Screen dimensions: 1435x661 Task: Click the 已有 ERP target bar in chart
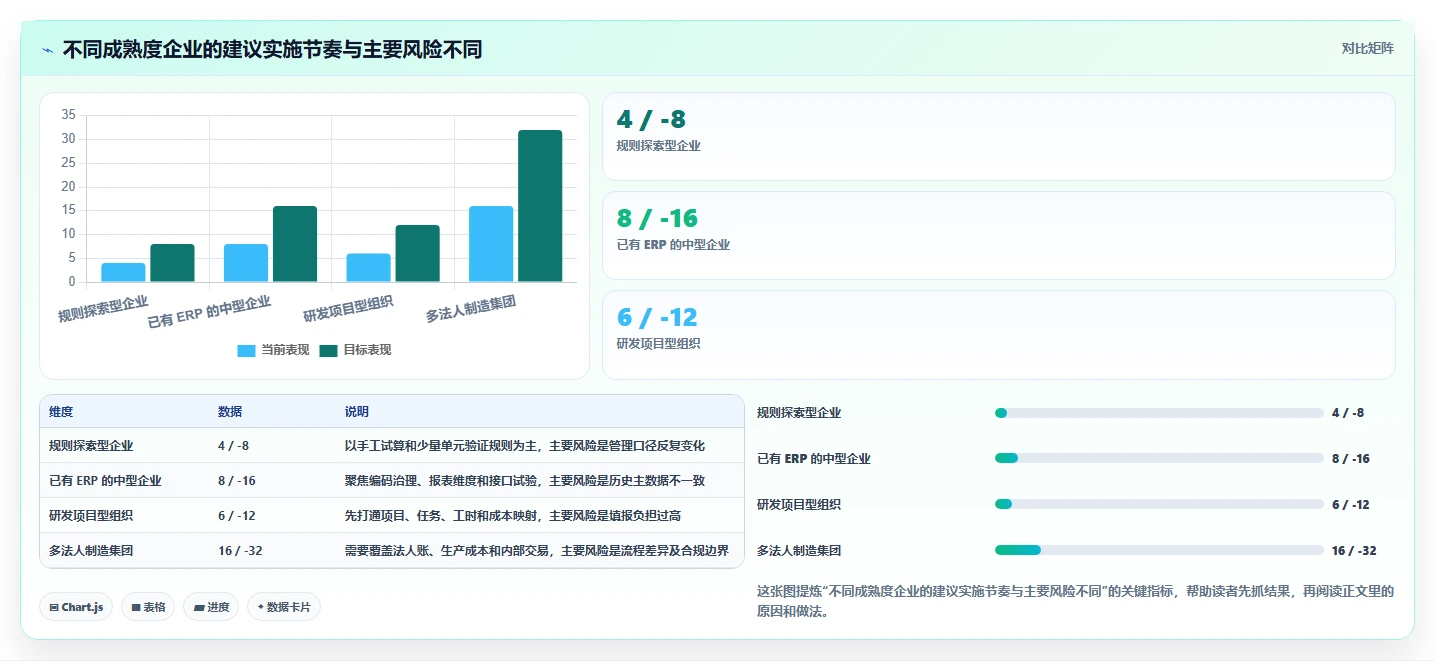[295, 244]
